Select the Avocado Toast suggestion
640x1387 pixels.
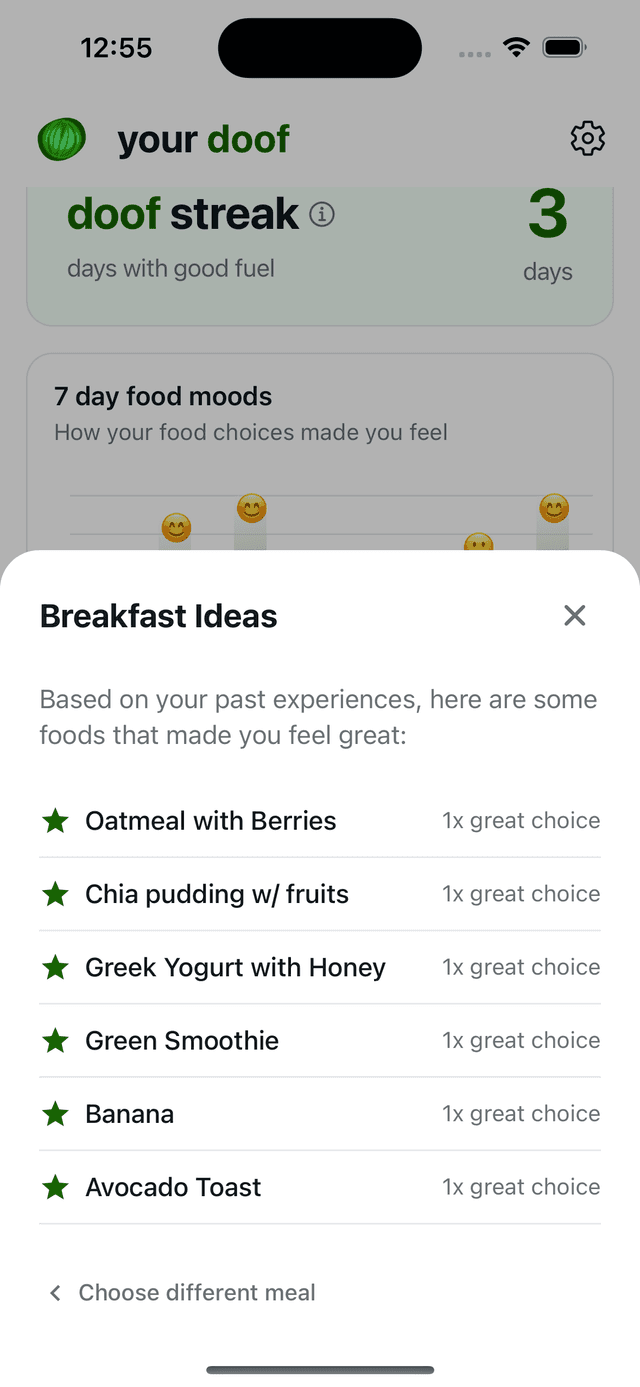[173, 1187]
